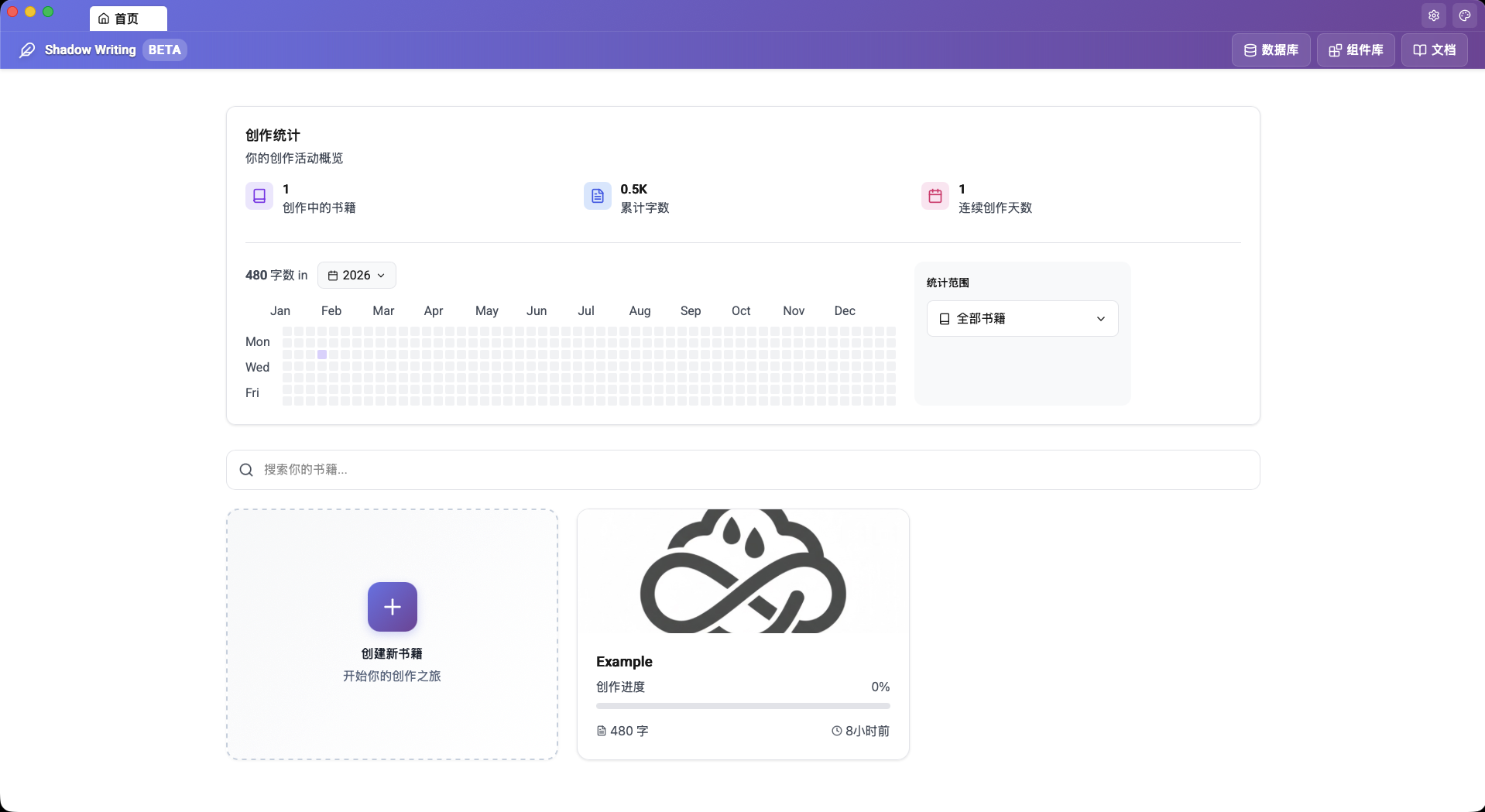Open the 组件库 component library
The width and height of the screenshot is (1485, 812).
[x=1356, y=50]
